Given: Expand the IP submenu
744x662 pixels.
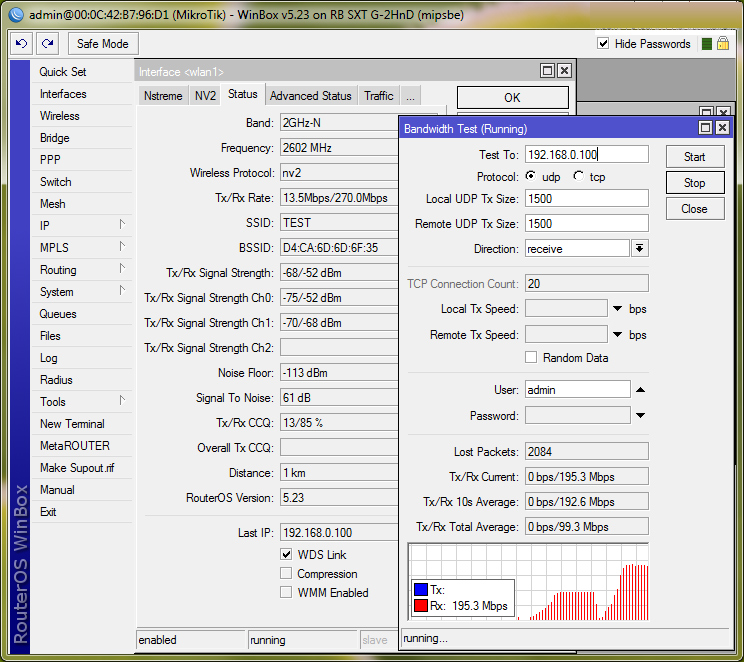Looking at the screenshot, I should click(x=122, y=224).
